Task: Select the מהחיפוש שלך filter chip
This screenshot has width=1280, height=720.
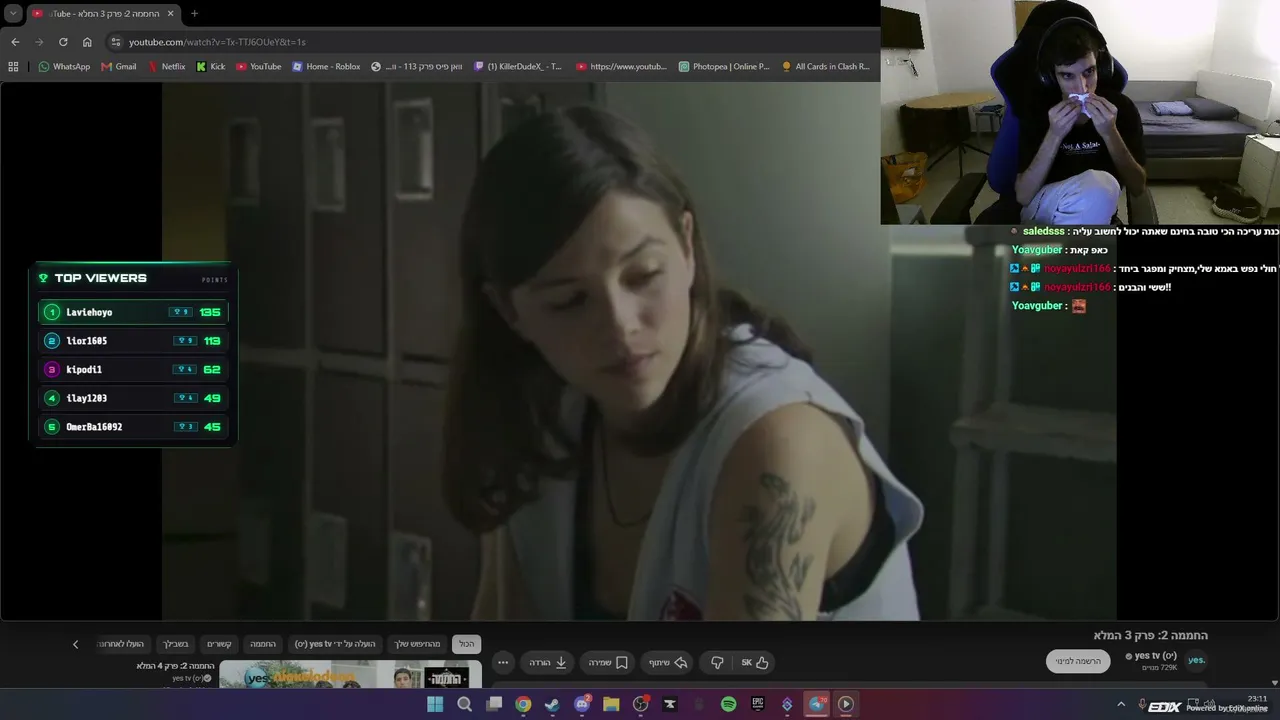Action: point(417,644)
